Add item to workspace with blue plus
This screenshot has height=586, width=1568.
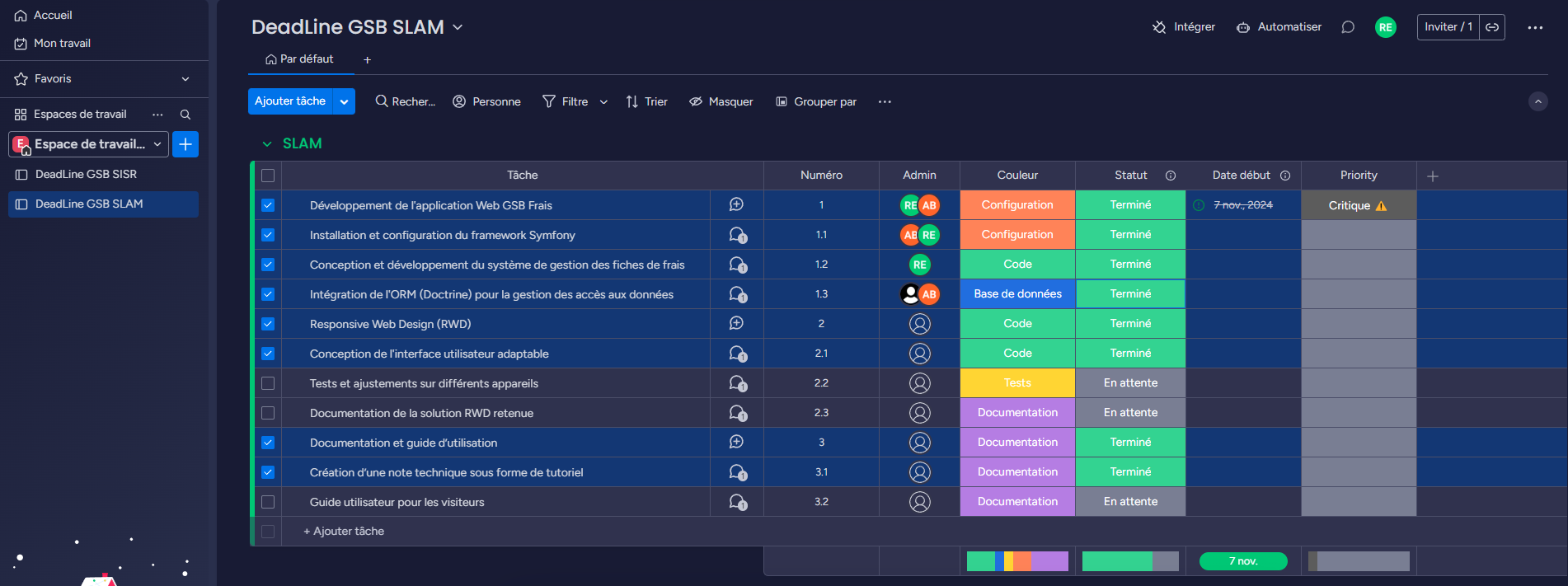pos(185,144)
